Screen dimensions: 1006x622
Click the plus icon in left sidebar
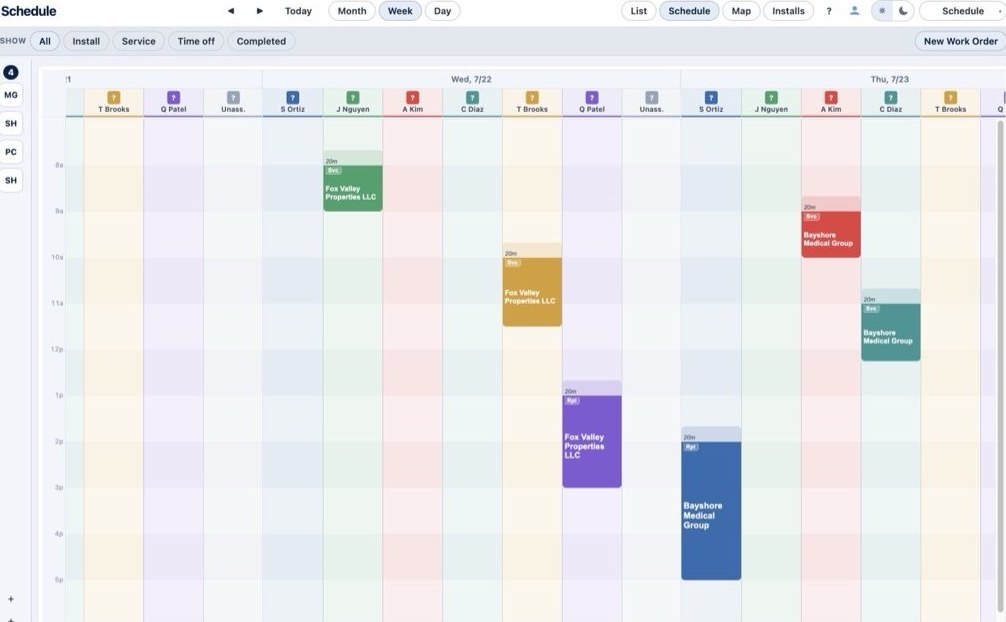(11, 599)
